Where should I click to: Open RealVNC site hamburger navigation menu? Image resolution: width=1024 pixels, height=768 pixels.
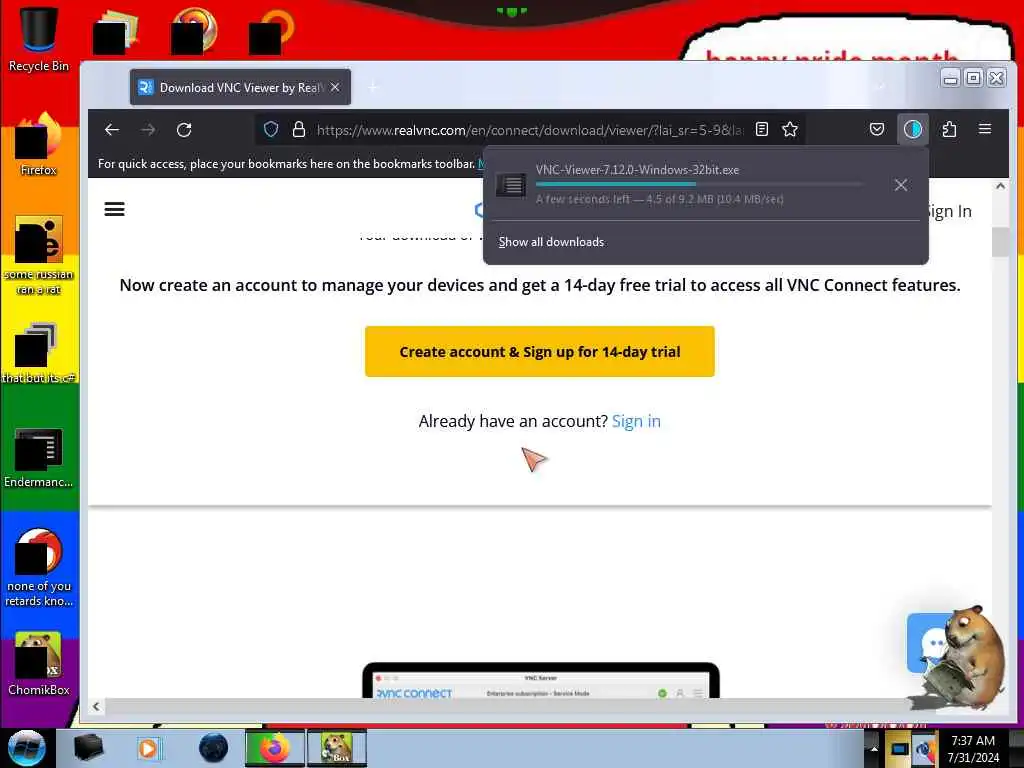click(114, 209)
